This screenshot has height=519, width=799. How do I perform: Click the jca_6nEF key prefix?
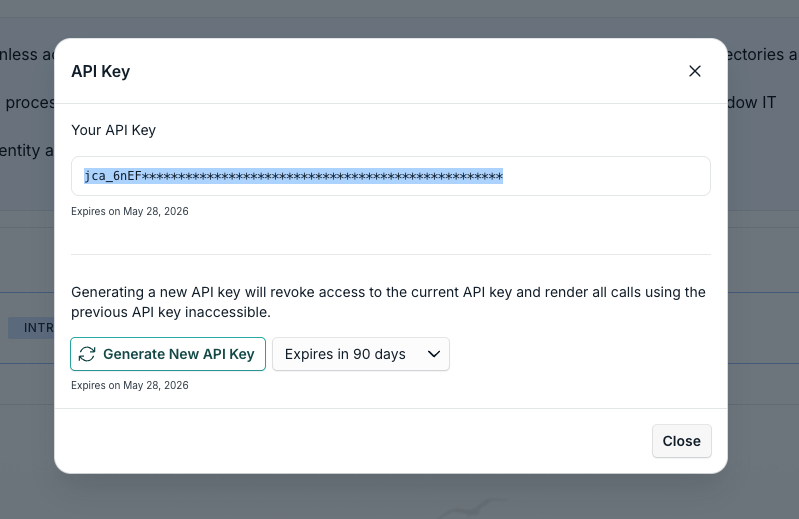[110, 176]
